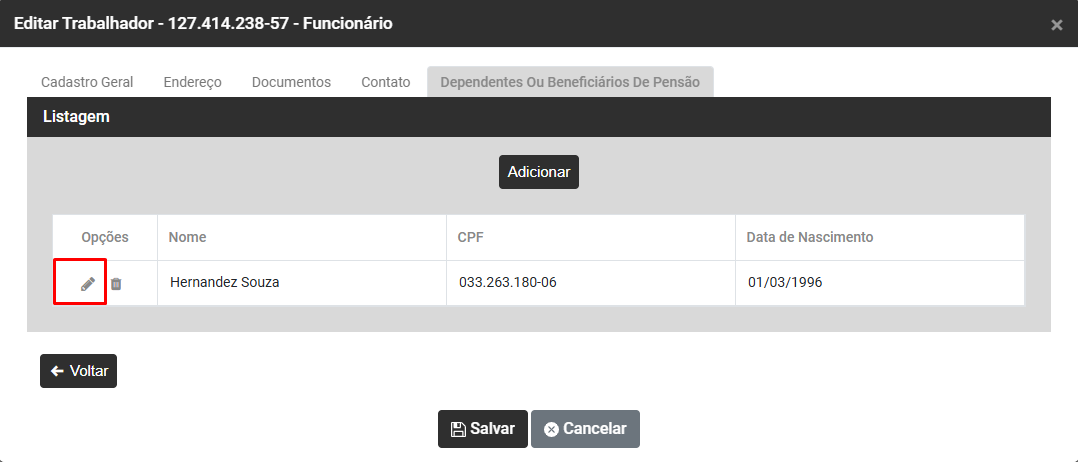The image size is (1078, 462).
Task: Go to the Documentos tab
Action: tap(291, 82)
